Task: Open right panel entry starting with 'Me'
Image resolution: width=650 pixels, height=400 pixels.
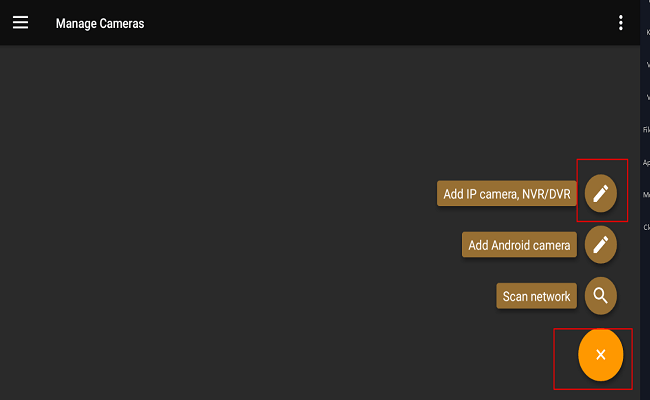Action: (646, 194)
